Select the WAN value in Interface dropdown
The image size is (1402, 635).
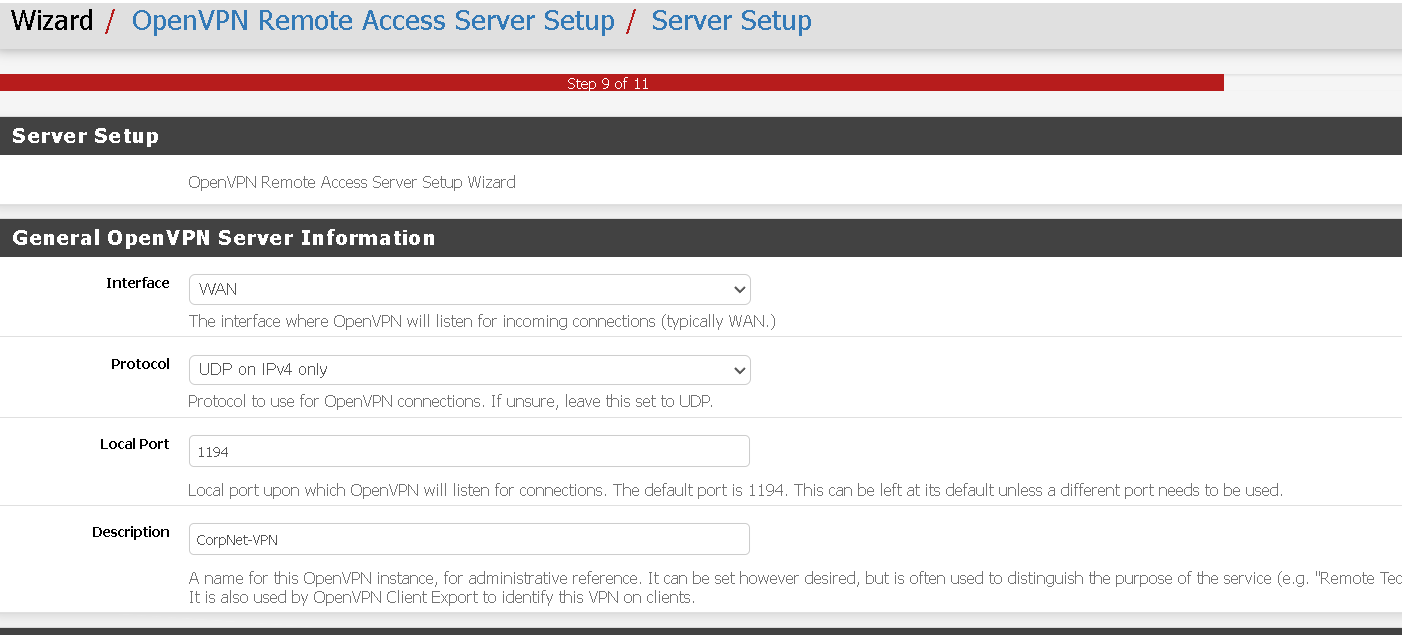click(220, 289)
